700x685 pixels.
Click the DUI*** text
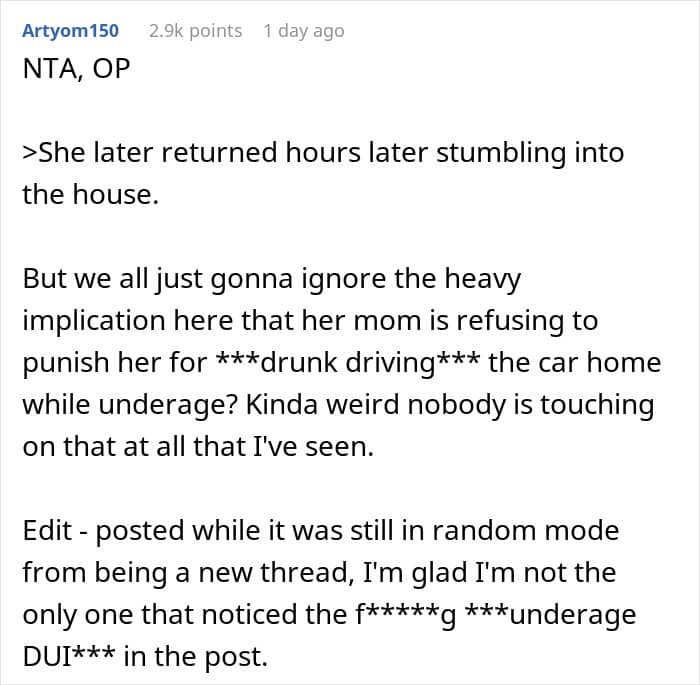pyautogui.click(x=68, y=657)
